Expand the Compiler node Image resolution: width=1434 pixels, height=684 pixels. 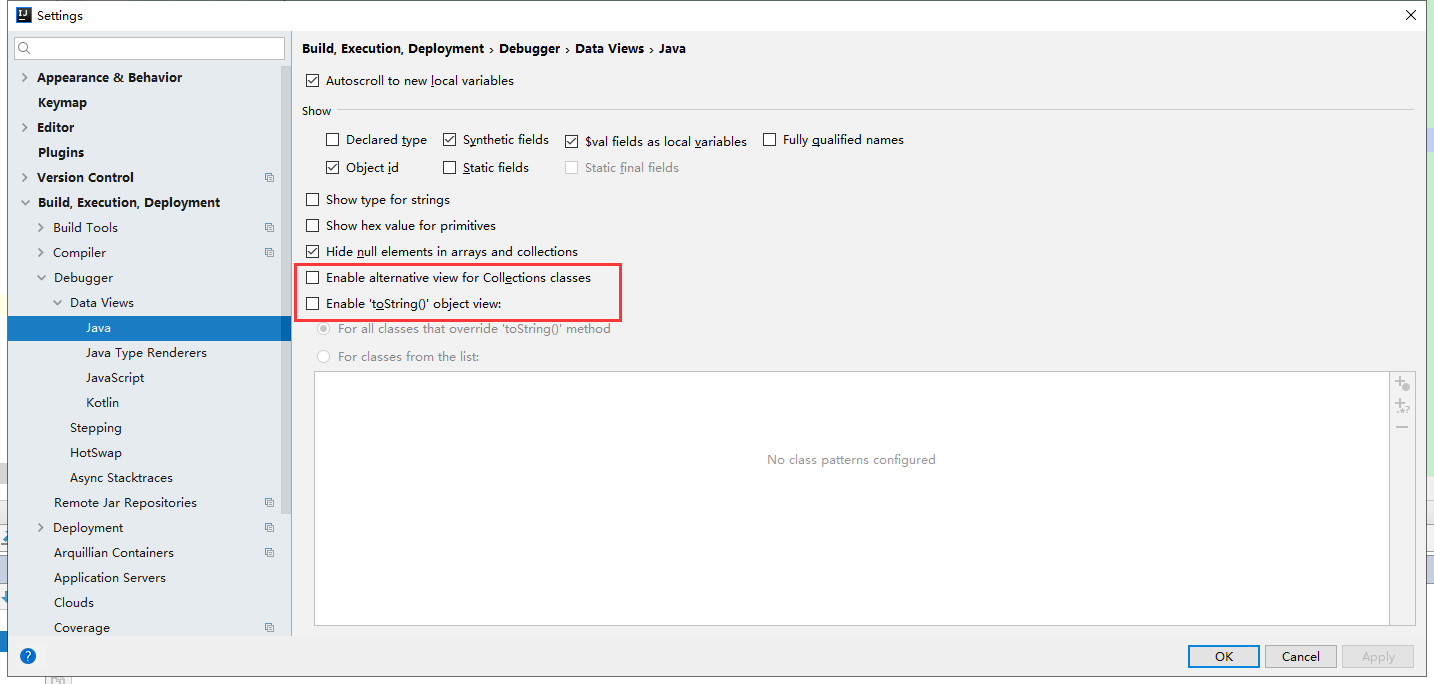click(x=41, y=252)
